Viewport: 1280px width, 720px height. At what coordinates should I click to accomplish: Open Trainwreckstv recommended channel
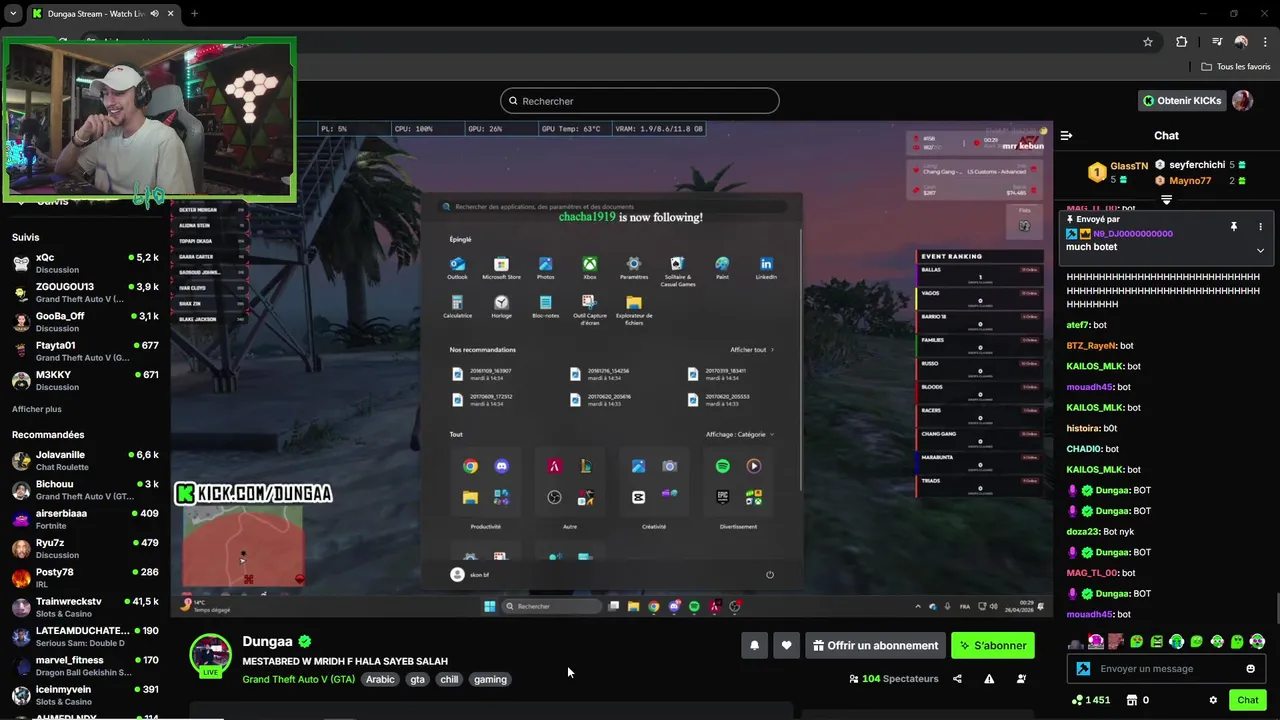pos(85,607)
